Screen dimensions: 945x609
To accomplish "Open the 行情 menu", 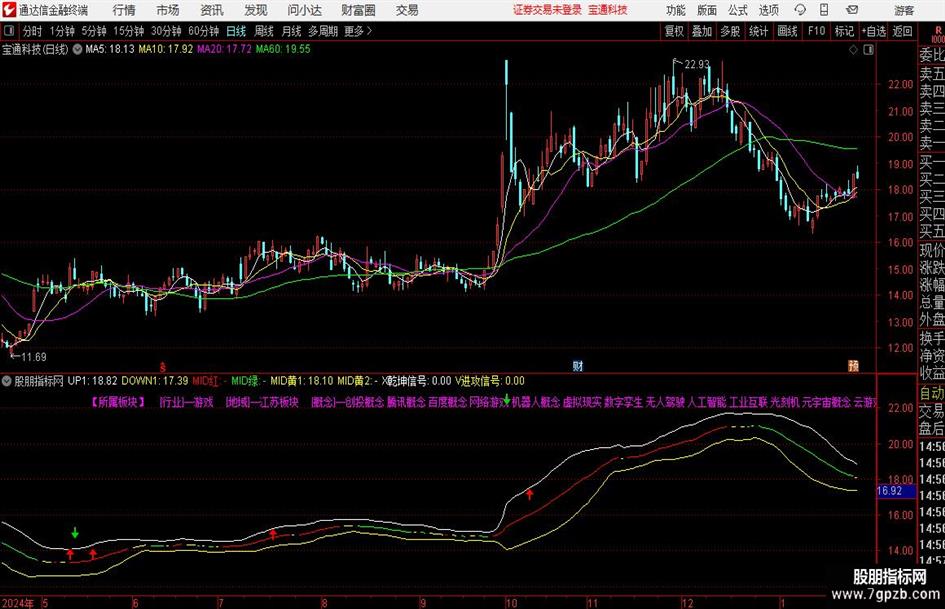I will tap(124, 10).
